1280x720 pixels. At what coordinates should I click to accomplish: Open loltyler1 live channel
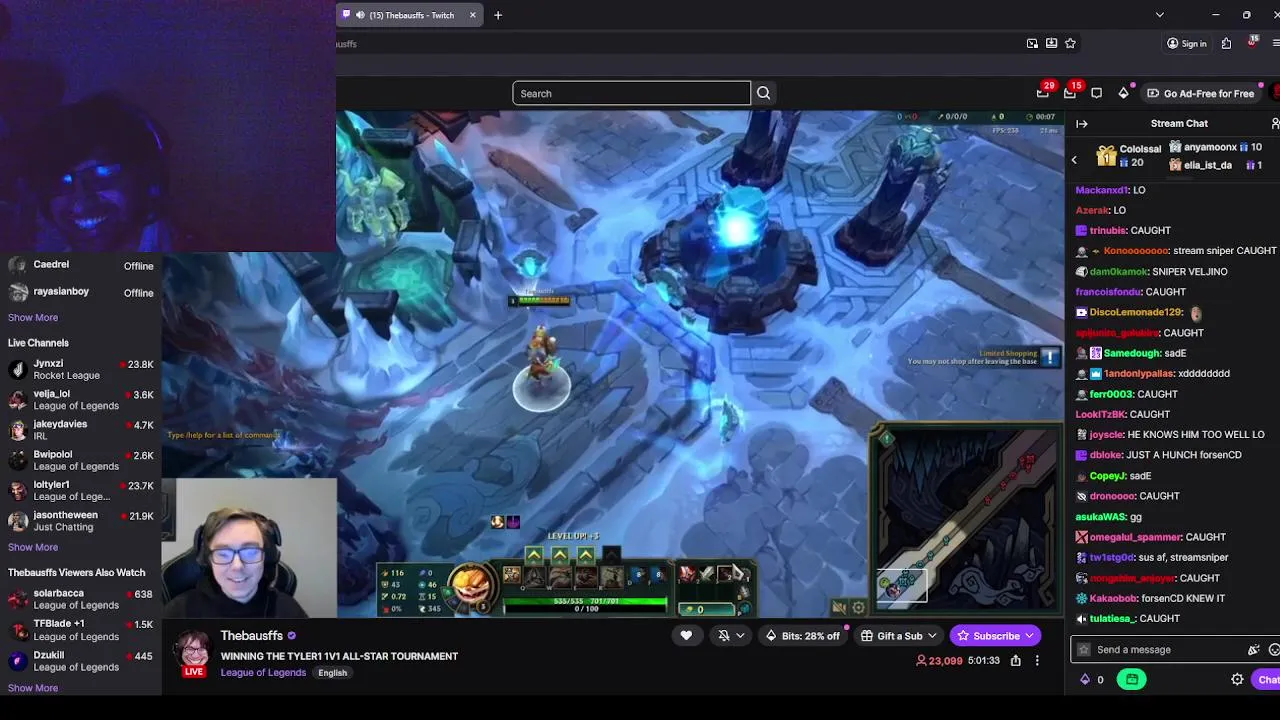80,491
